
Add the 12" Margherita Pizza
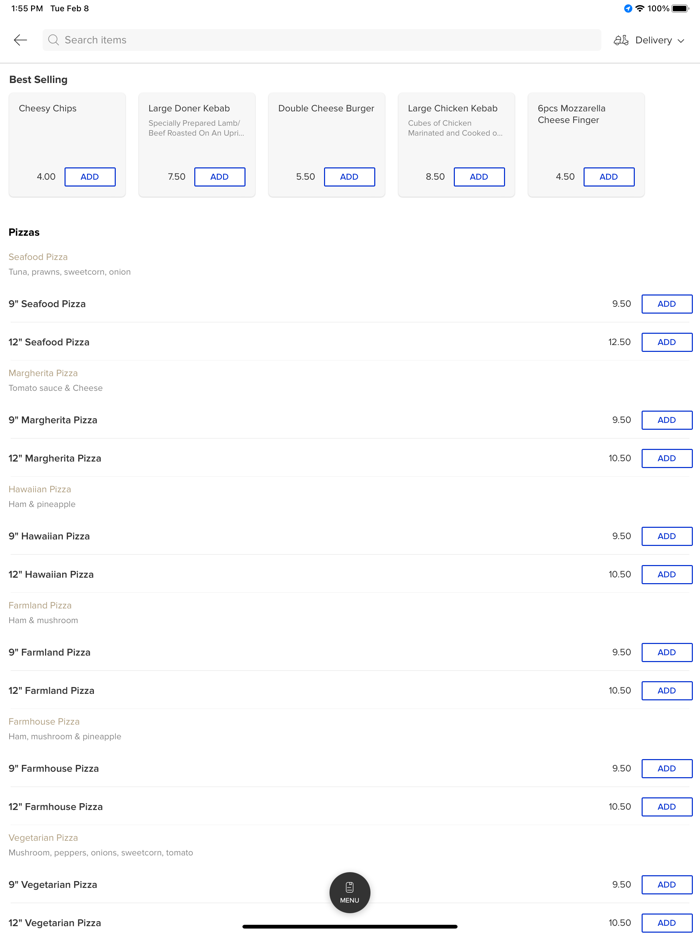pyautogui.click(x=667, y=458)
